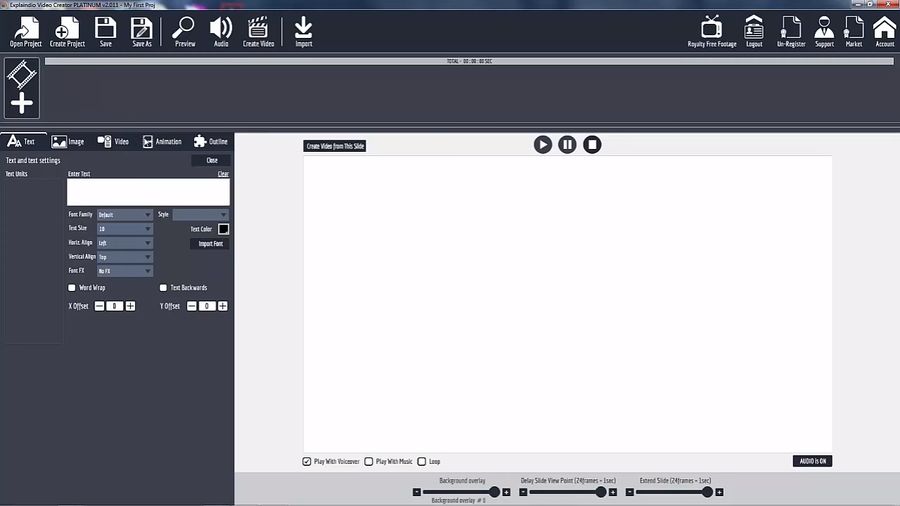Click minus on Delay Slide View Point
The width and height of the screenshot is (900, 506).
point(523,492)
